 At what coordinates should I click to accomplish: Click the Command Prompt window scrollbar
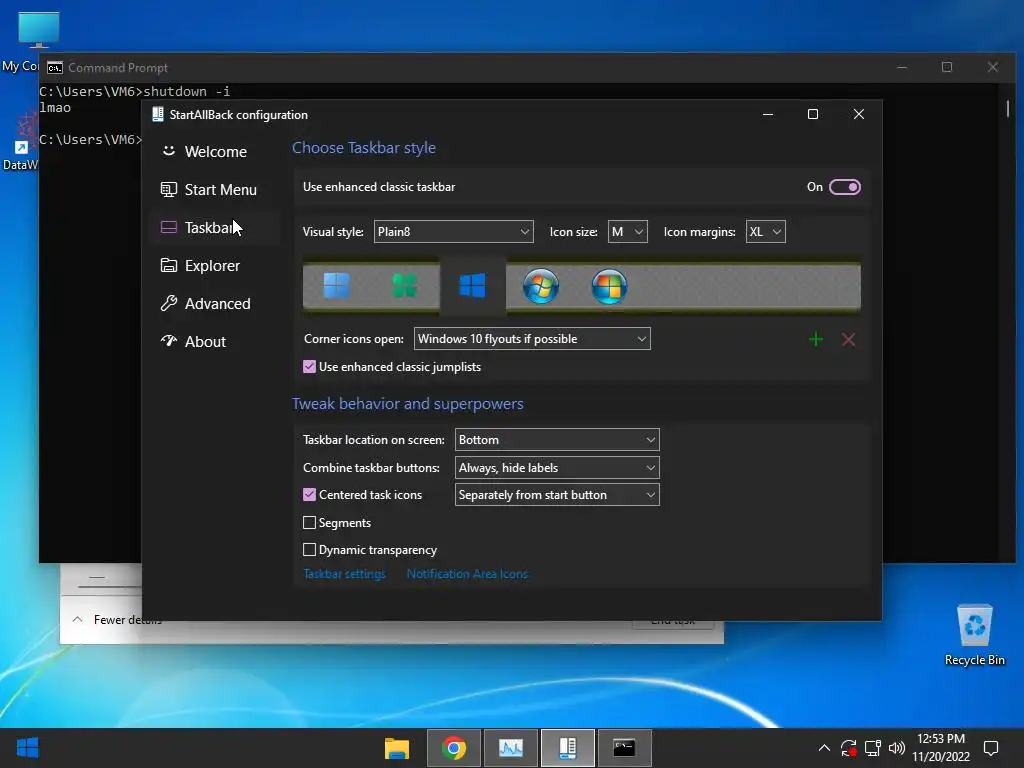(x=1008, y=108)
